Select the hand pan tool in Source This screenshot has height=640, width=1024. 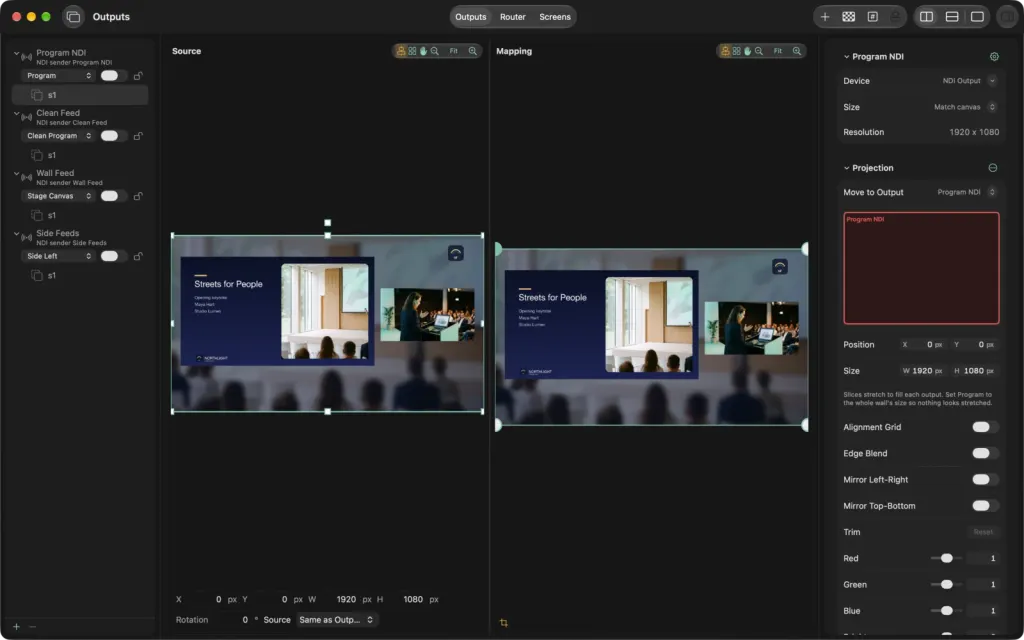tap(423, 51)
